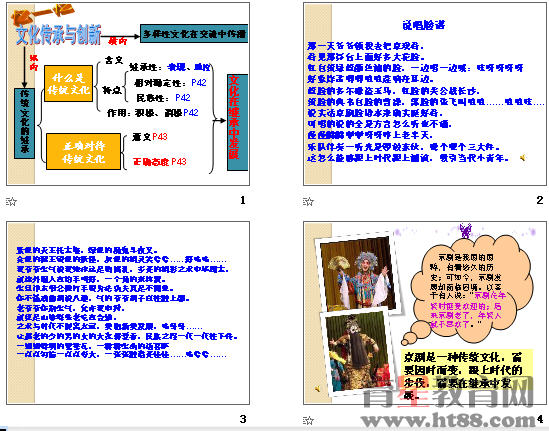Click the yellow highlighted text box on slide 4

[467, 375]
